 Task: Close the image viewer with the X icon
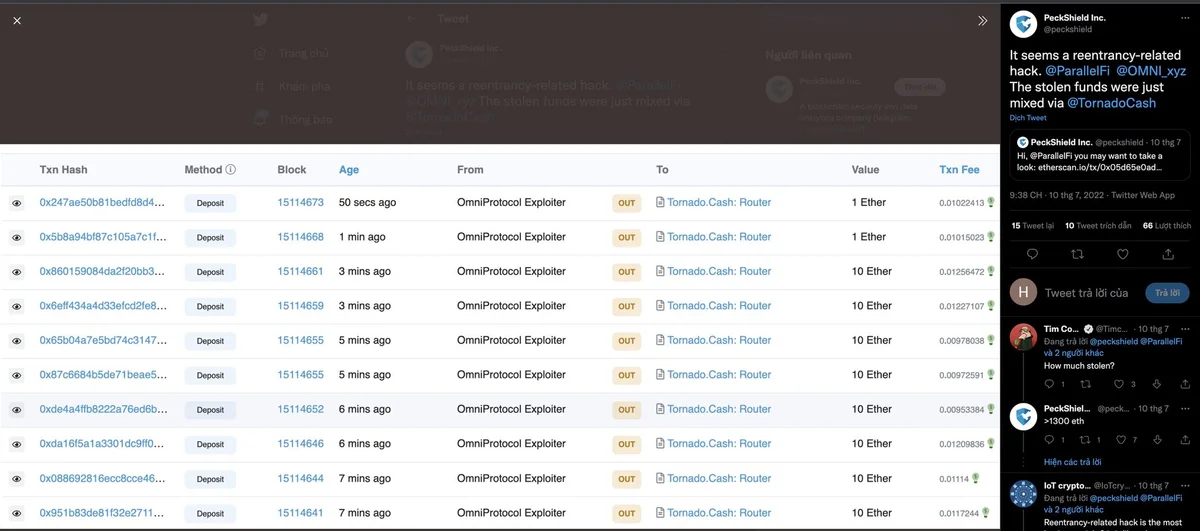[17, 20]
